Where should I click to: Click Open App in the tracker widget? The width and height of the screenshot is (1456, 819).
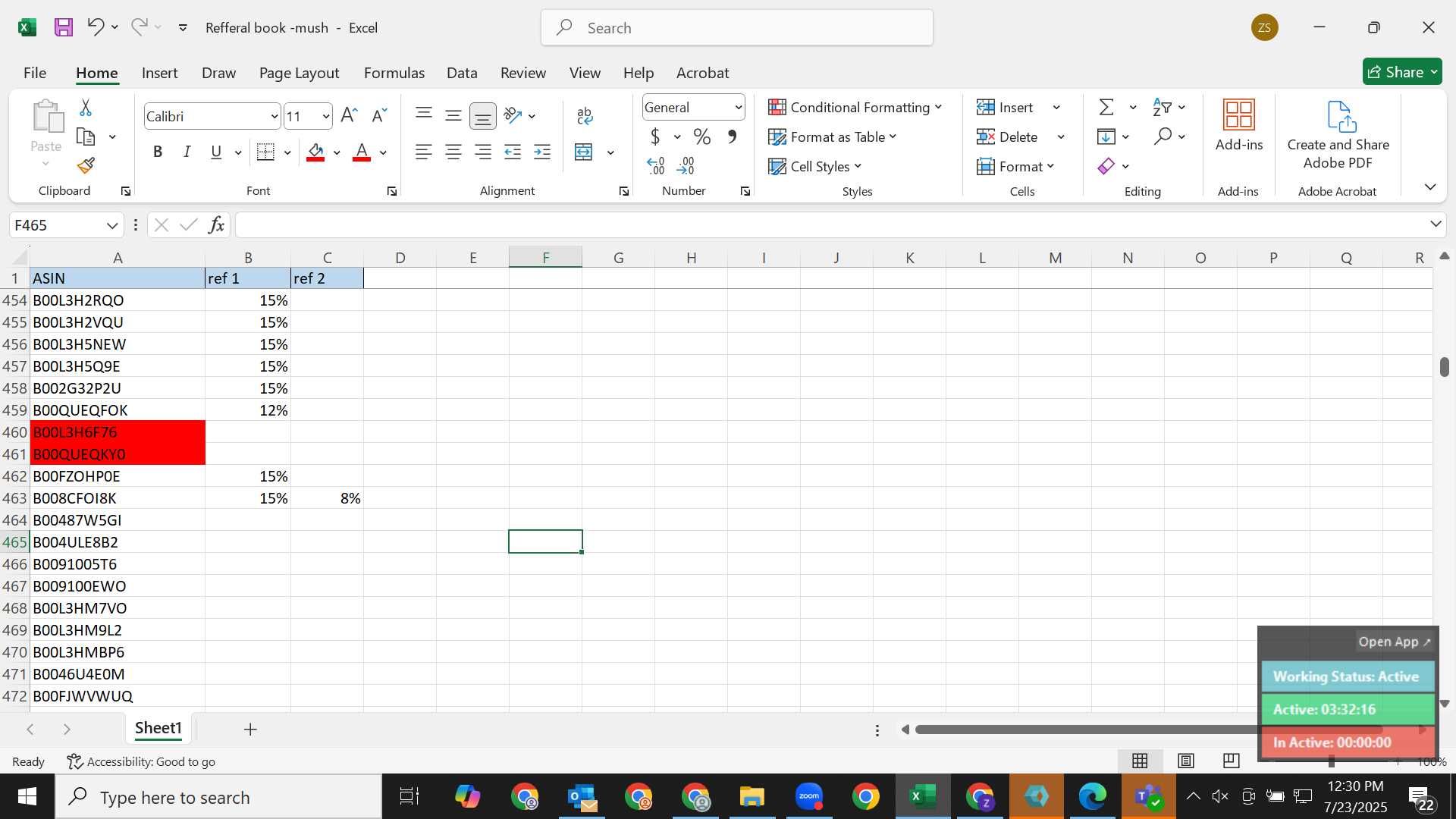pyautogui.click(x=1395, y=642)
